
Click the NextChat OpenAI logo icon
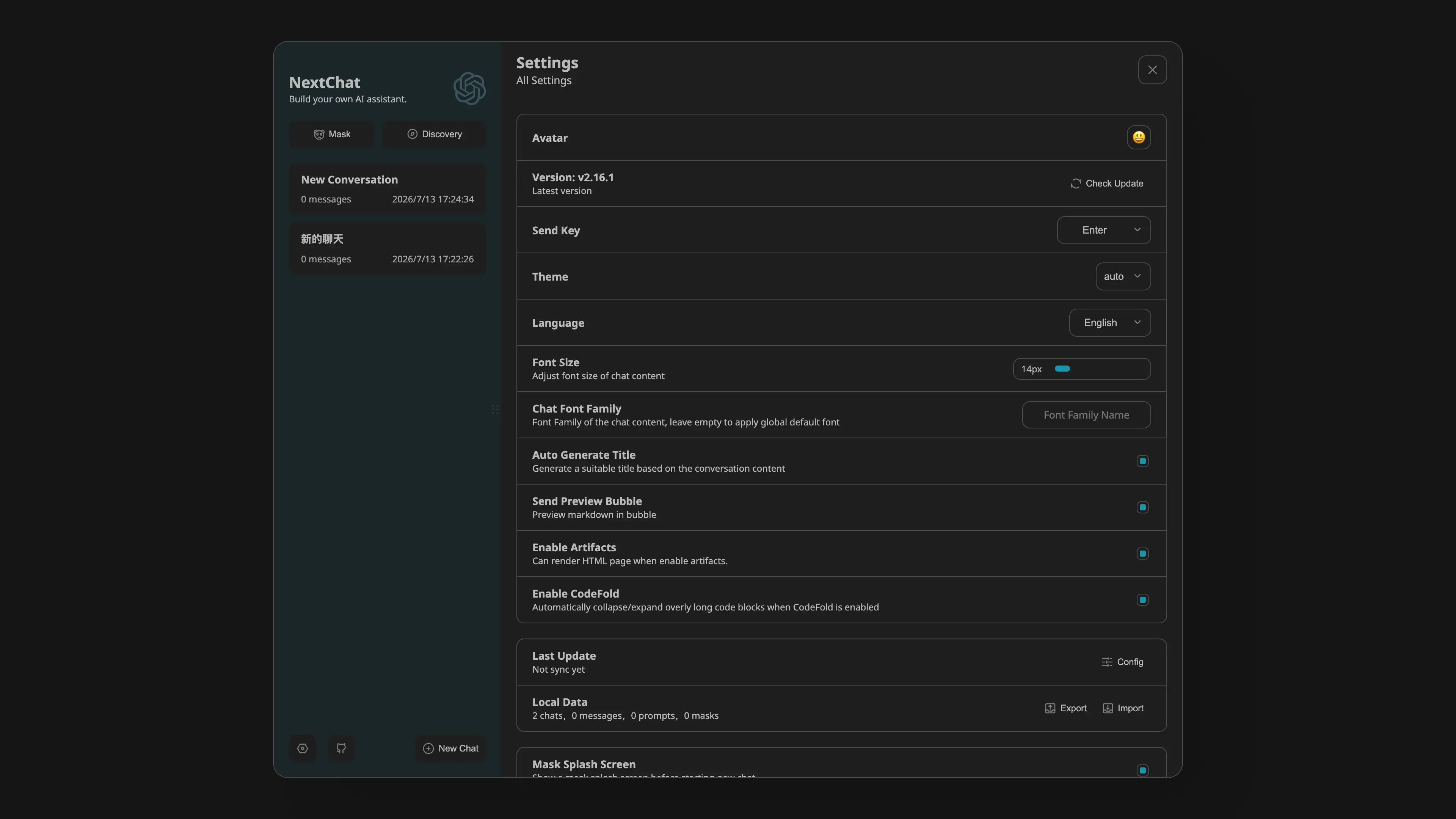(469, 88)
